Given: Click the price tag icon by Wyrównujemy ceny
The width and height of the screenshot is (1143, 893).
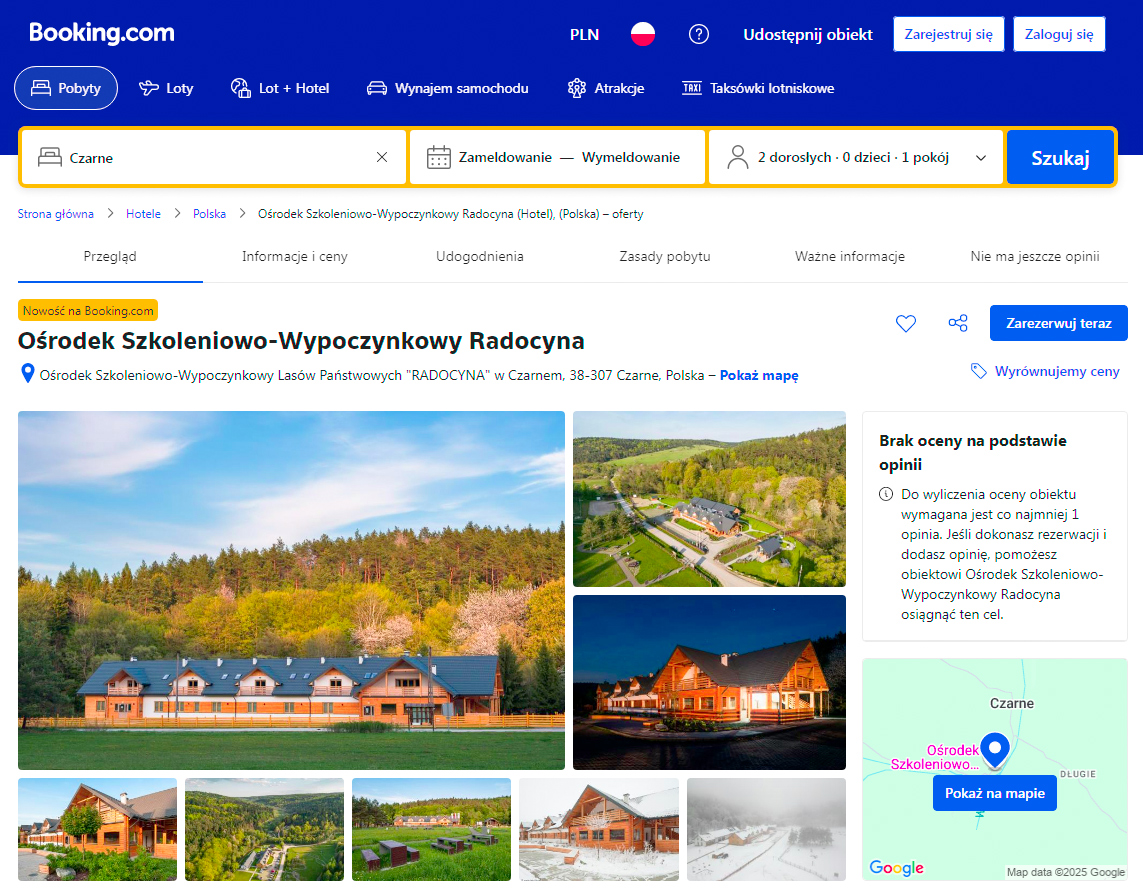Looking at the screenshot, I should [x=979, y=371].
